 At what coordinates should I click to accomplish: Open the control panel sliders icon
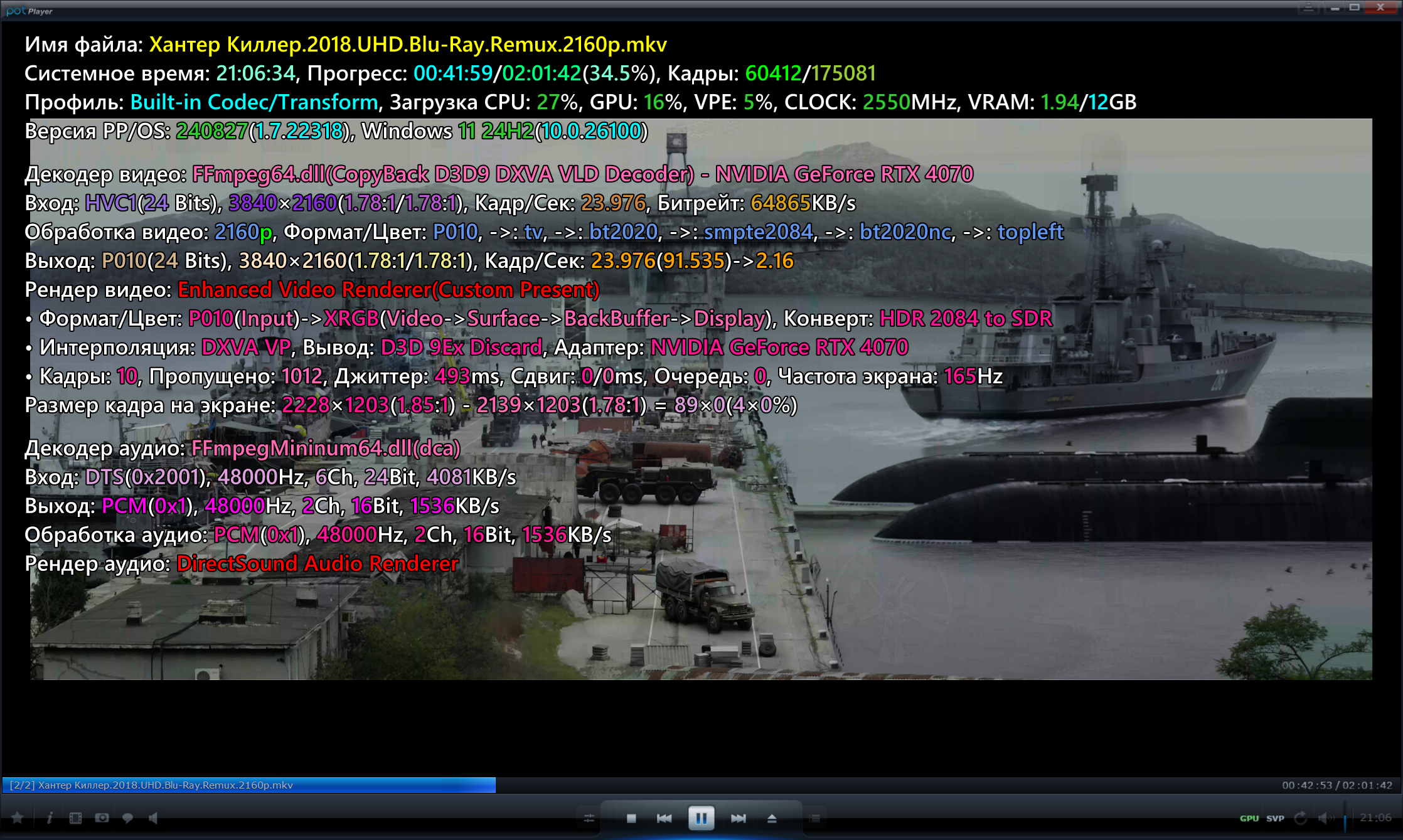[x=589, y=818]
